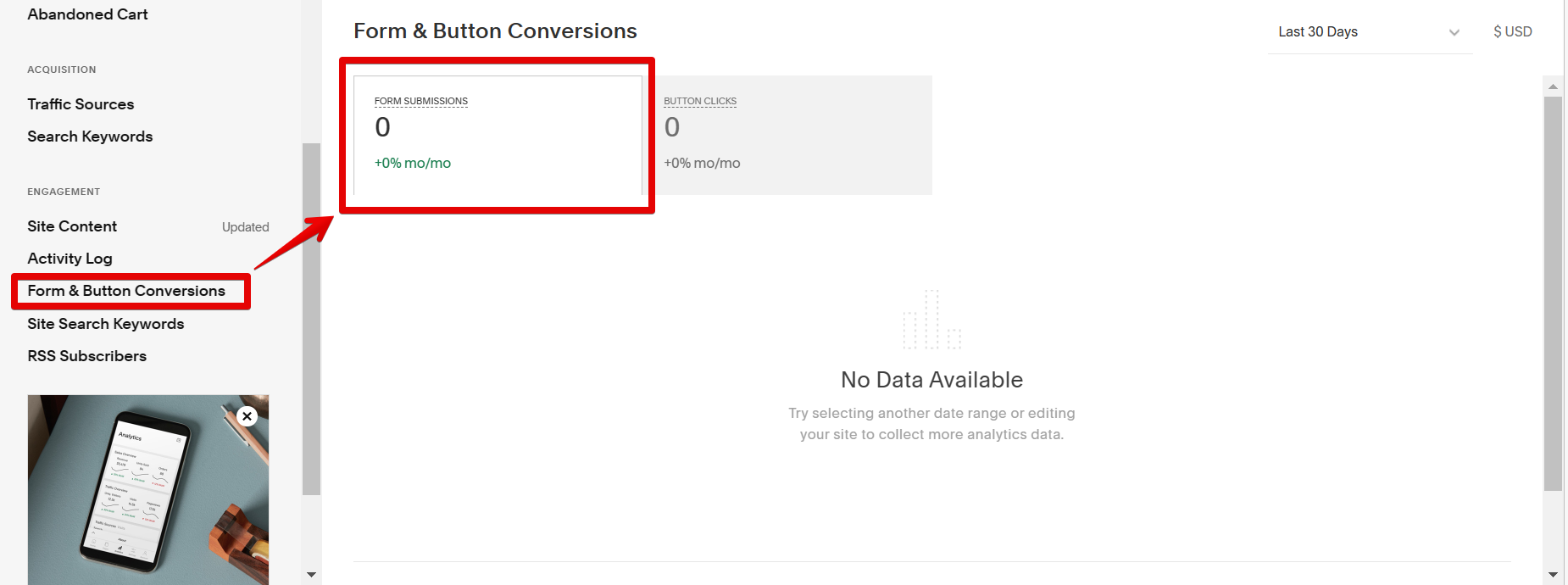Switch to the Button Clicks card
This screenshot has width=1568, height=585.
792,135
